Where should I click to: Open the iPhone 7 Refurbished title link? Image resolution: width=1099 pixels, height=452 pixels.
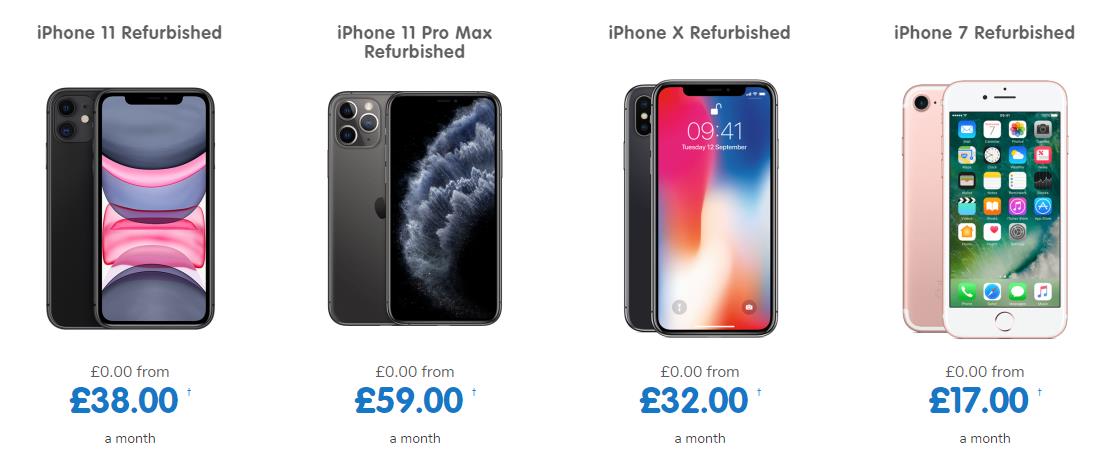[985, 33]
